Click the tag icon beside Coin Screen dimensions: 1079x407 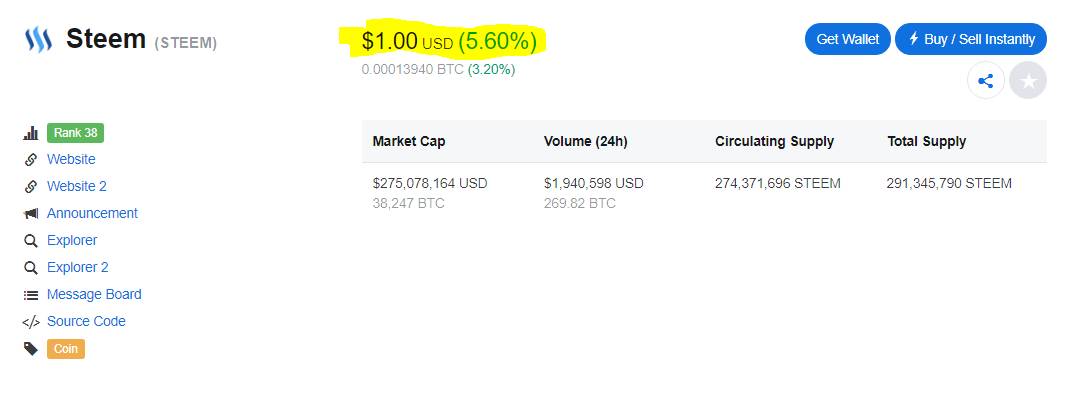(30, 349)
